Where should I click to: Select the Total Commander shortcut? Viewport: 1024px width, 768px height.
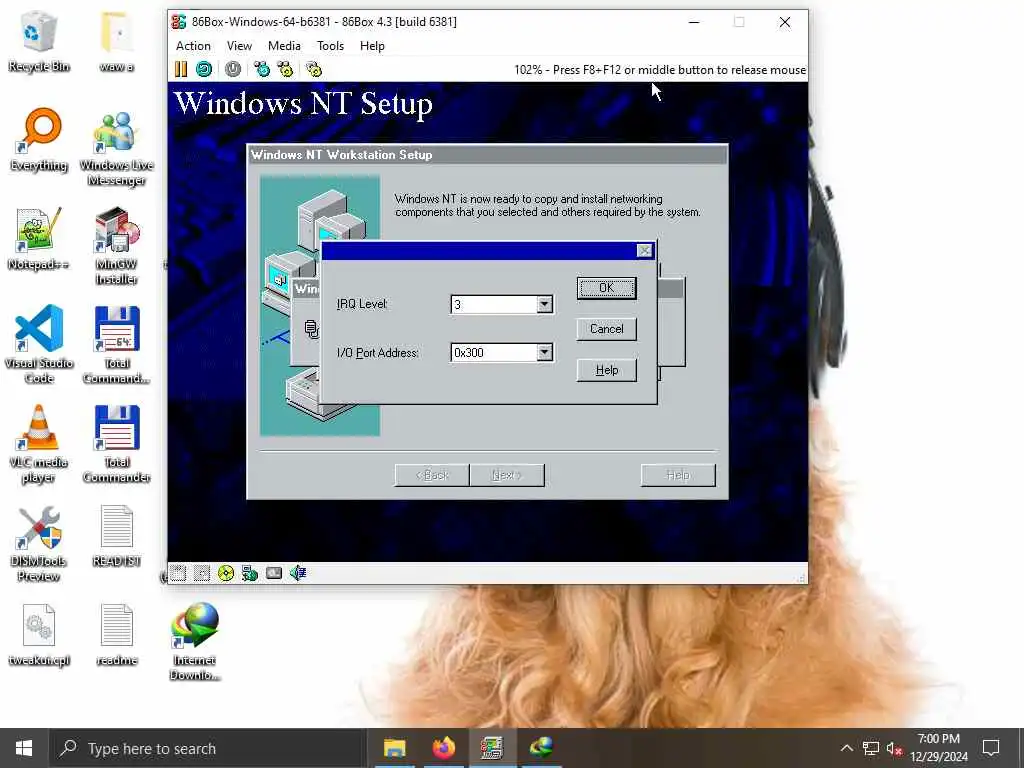coord(117,444)
